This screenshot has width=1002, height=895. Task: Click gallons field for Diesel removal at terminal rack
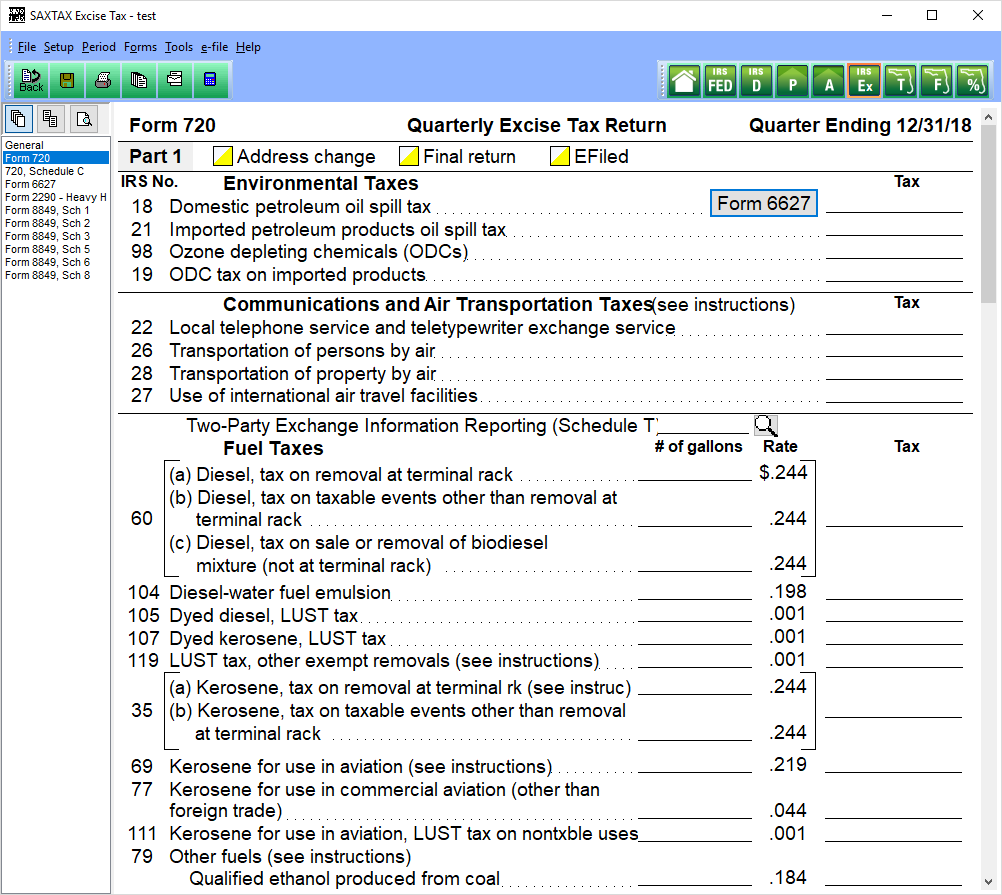coord(695,471)
